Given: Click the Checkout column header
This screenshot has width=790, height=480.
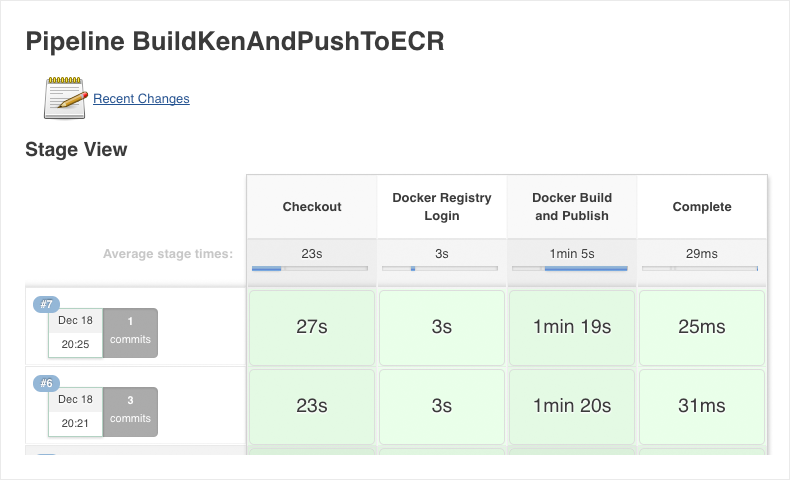Looking at the screenshot, I should point(312,207).
